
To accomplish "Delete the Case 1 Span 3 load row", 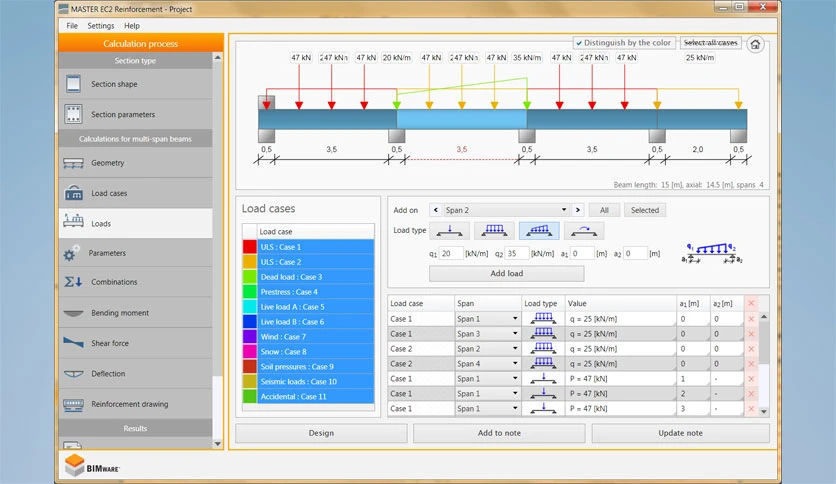I will [x=751, y=334].
